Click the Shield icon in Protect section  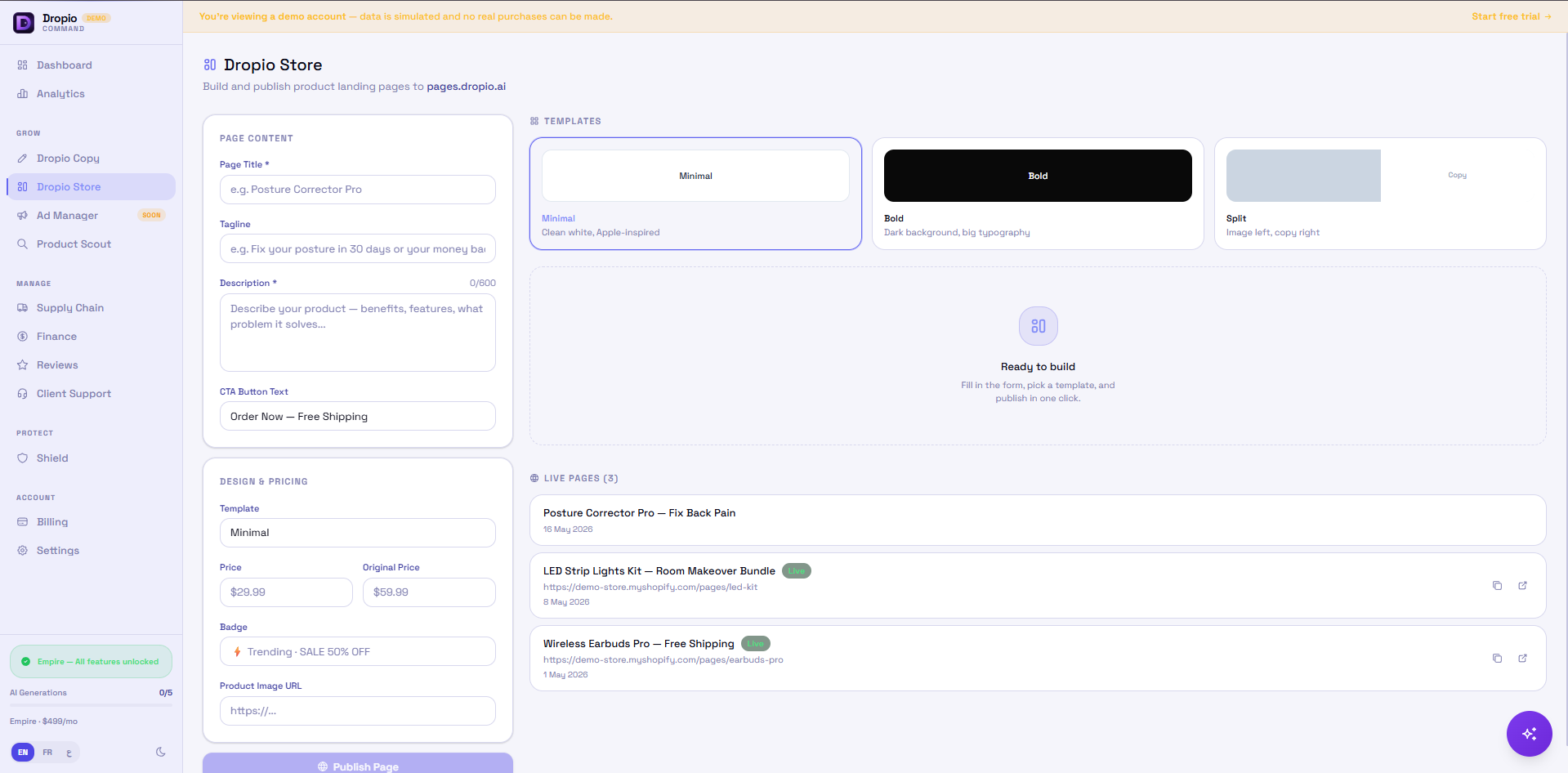coord(23,458)
